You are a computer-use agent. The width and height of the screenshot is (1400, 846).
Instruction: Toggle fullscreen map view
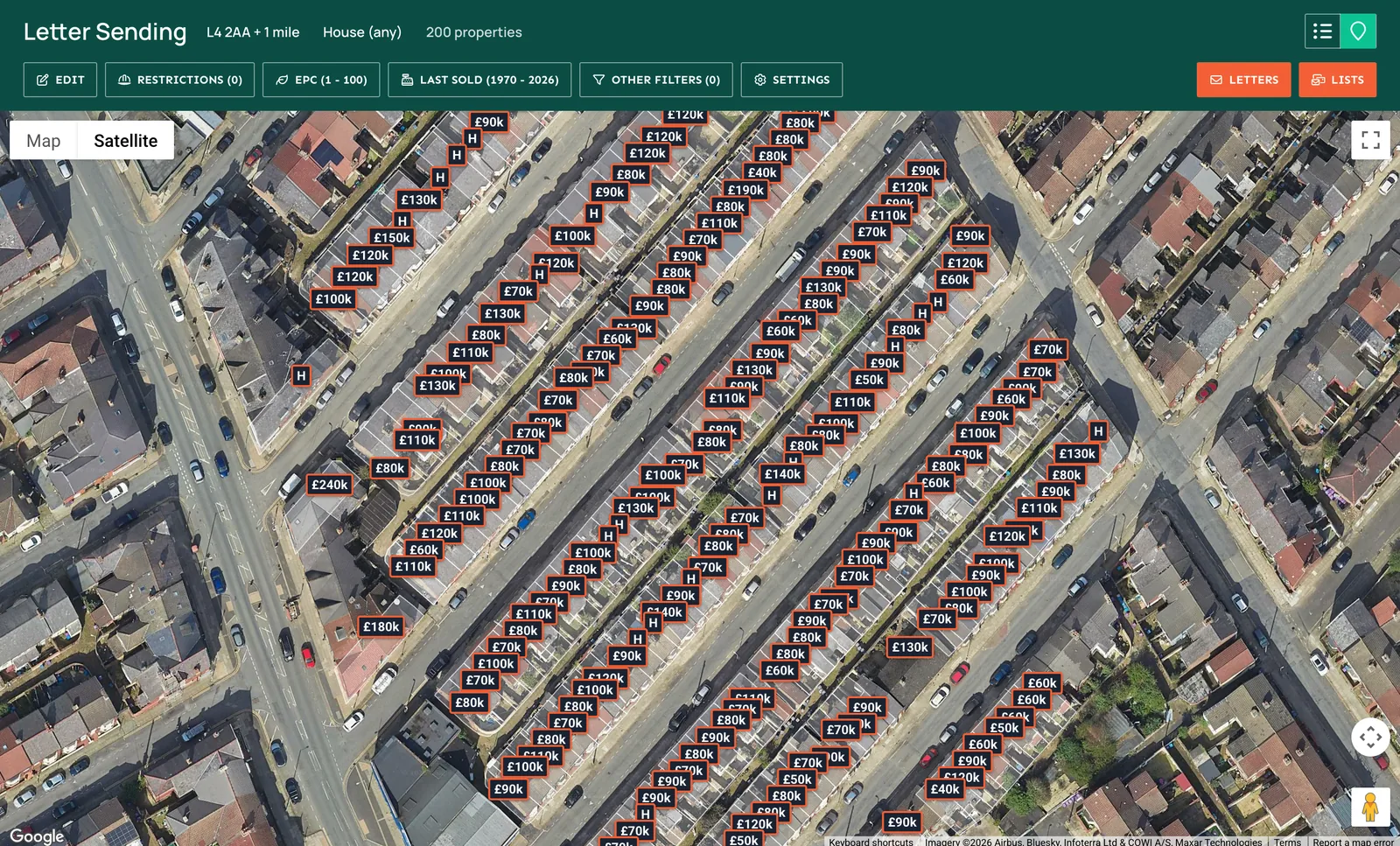tap(1370, 140)
